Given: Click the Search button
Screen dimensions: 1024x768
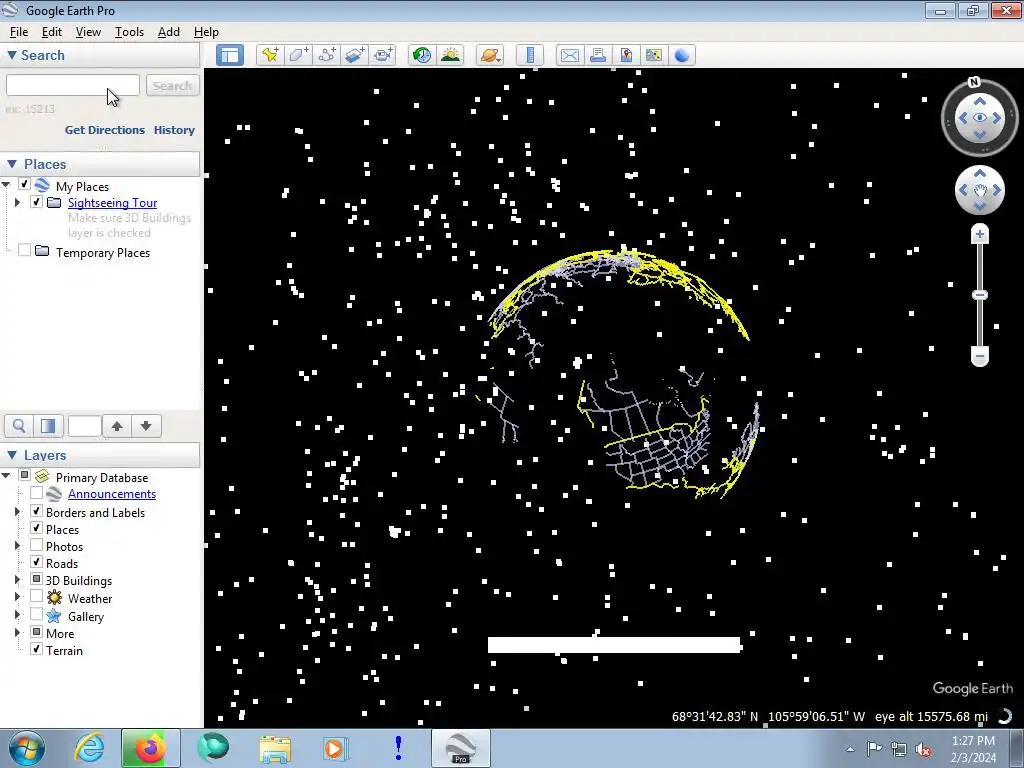Looking at the screenshot, I should click(x=172, y=86).
